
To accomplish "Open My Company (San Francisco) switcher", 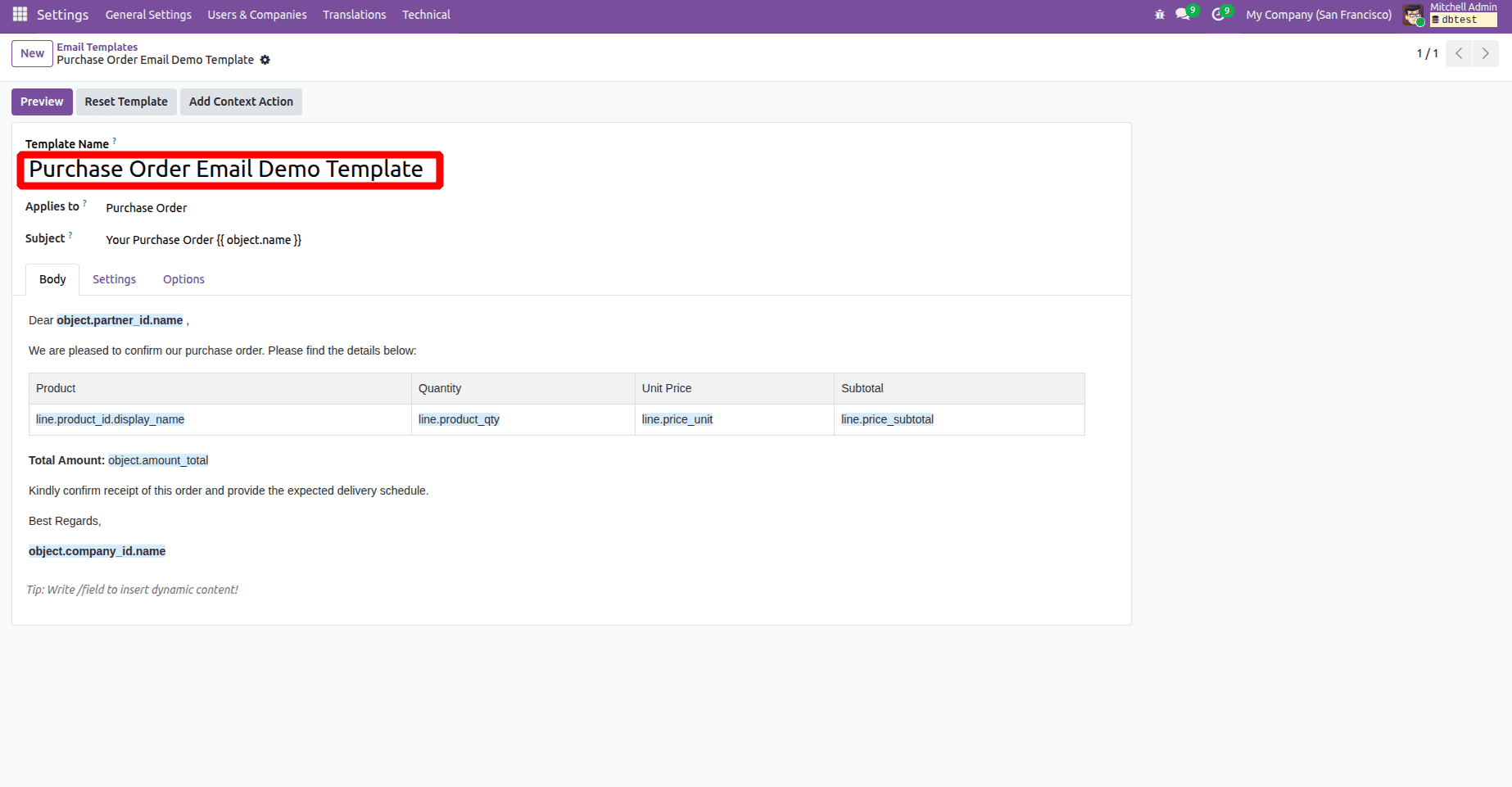I will pos(1319,15).
